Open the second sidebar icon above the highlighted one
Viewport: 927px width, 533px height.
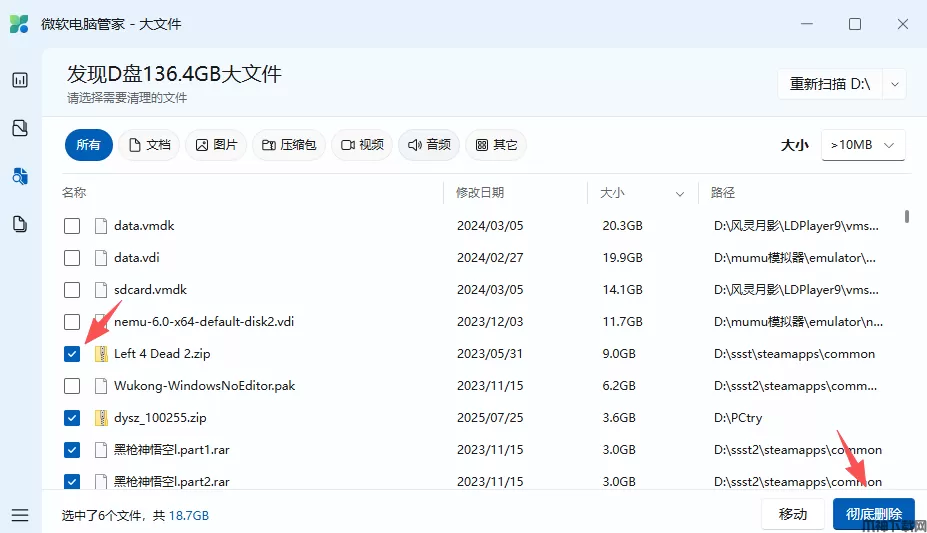(x=20, y=128)
